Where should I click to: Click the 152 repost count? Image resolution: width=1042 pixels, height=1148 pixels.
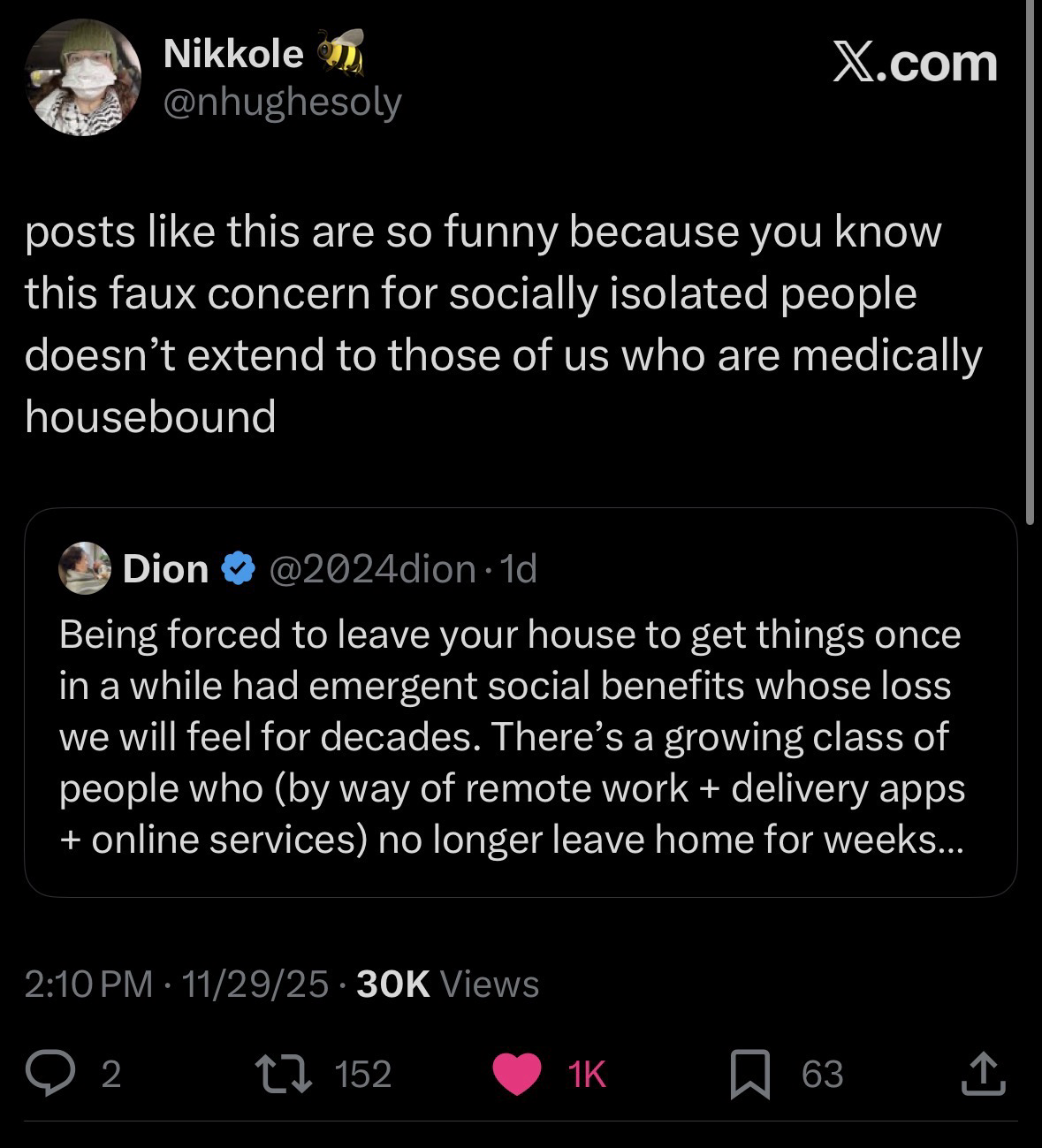tap(363, 1075)
